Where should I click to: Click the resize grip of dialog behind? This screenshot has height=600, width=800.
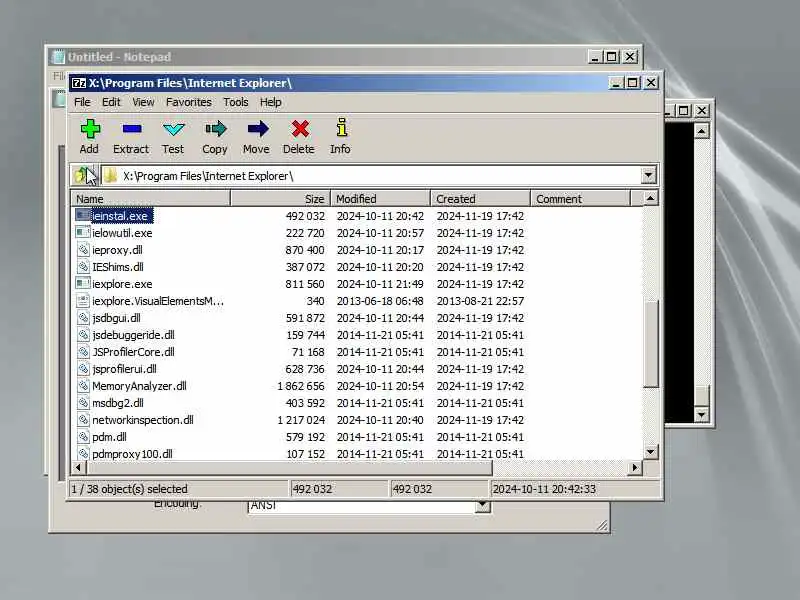(602, 525)
